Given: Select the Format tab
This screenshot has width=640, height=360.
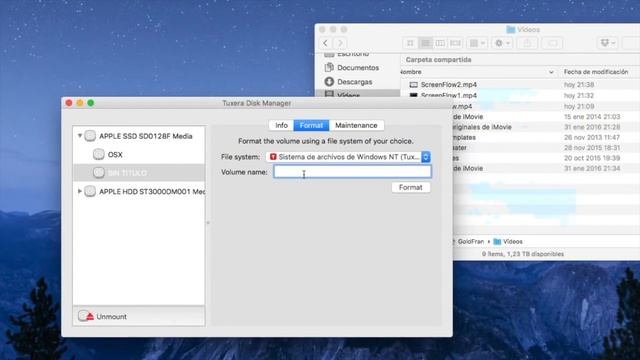Looking at the screenshot, I should [311, 125].
